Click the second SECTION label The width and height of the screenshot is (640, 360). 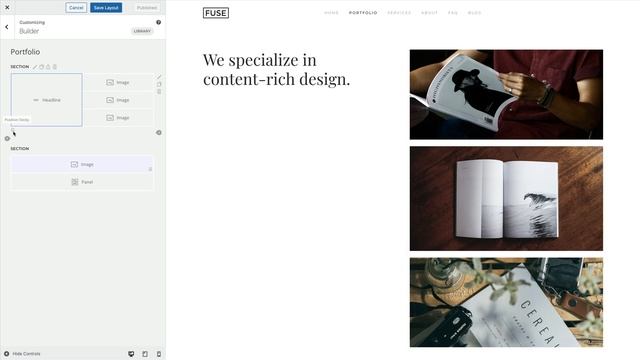click(20, 149)
